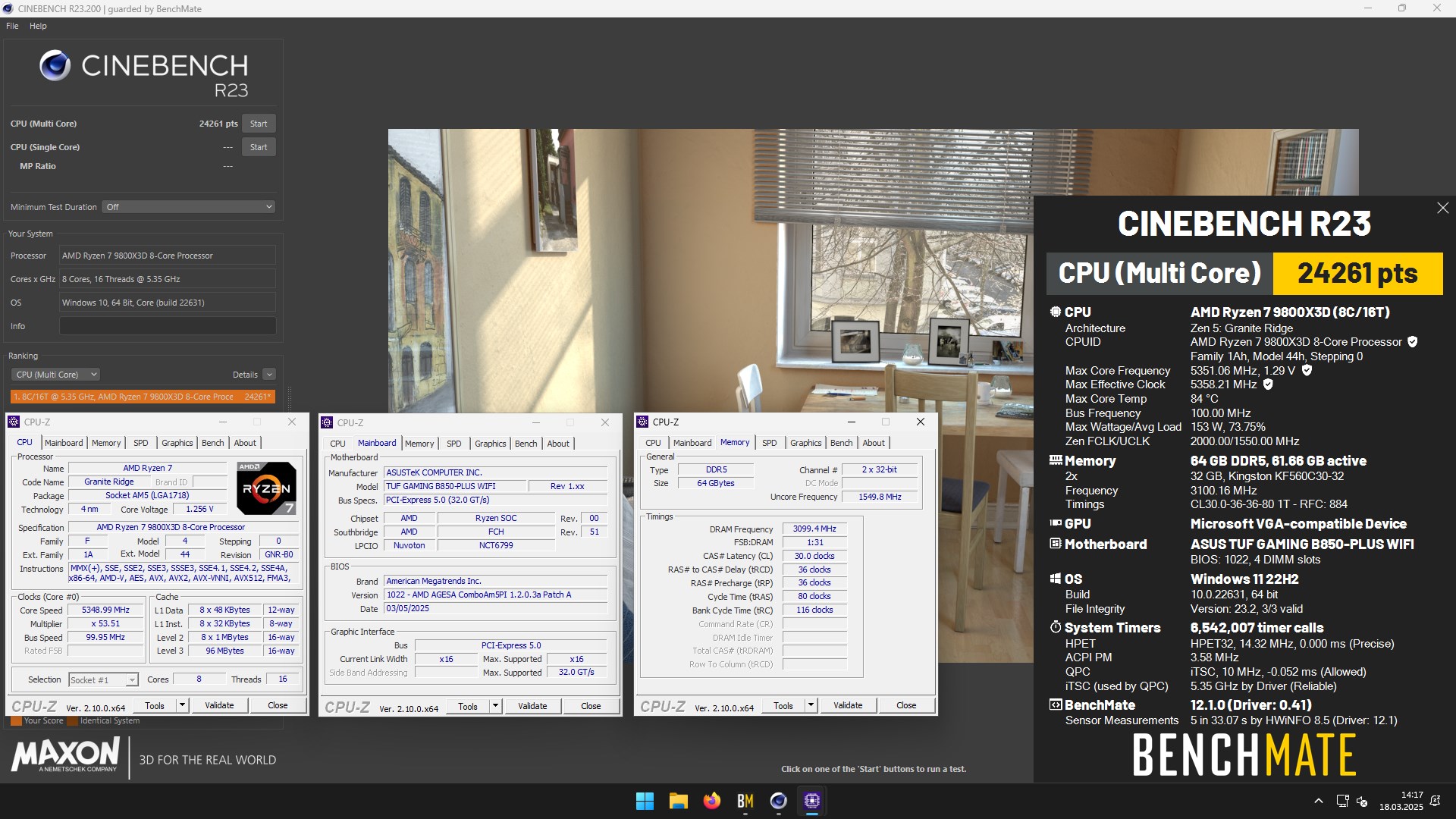
Task: Open Graphics tab in Mainboard CPU-Z window
Action: tap(491, 444)
